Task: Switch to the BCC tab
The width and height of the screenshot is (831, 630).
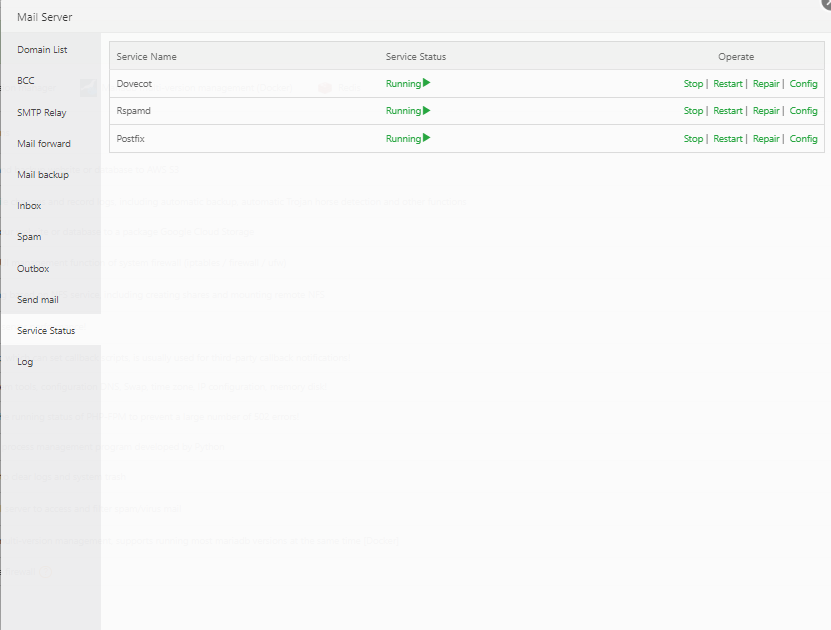Action: click(x=50, y=81)
